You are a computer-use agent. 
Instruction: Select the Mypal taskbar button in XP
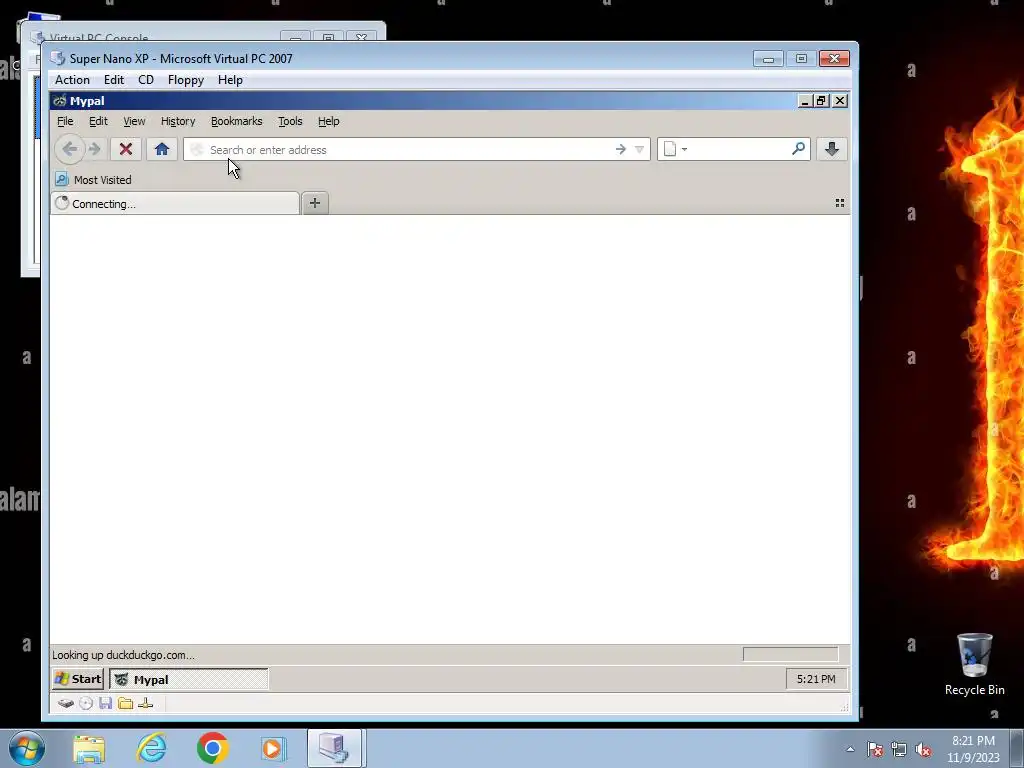tap(189, 679)
